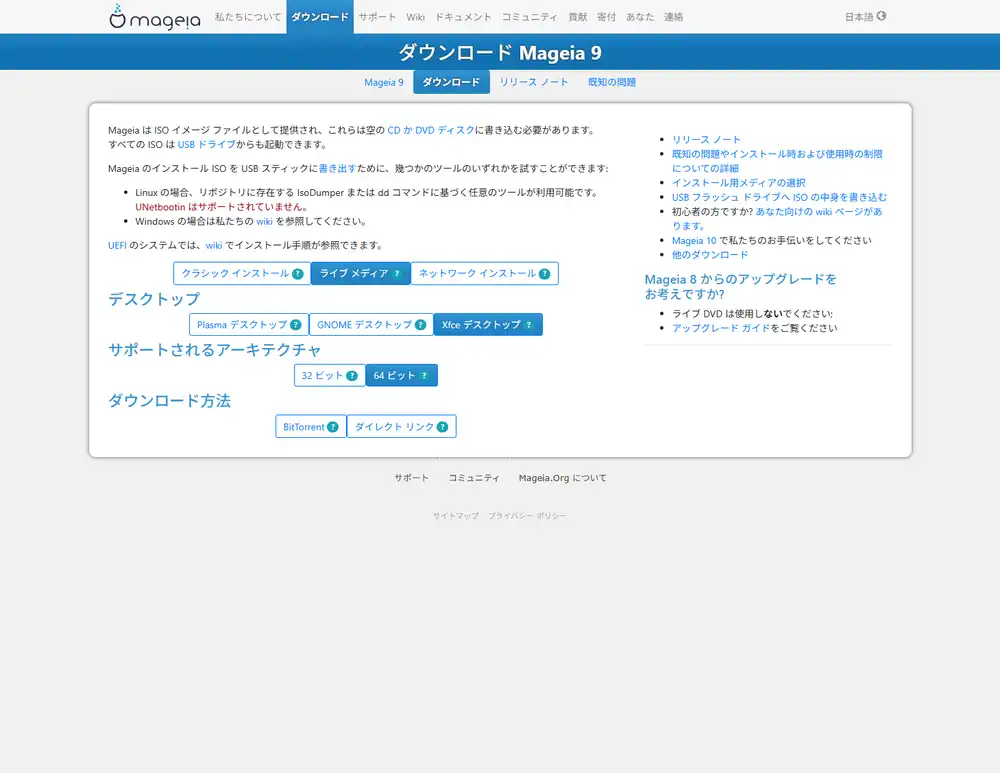Select 32 ビット architecture
The image size is (1000, 773).
[x=330, y=376]
